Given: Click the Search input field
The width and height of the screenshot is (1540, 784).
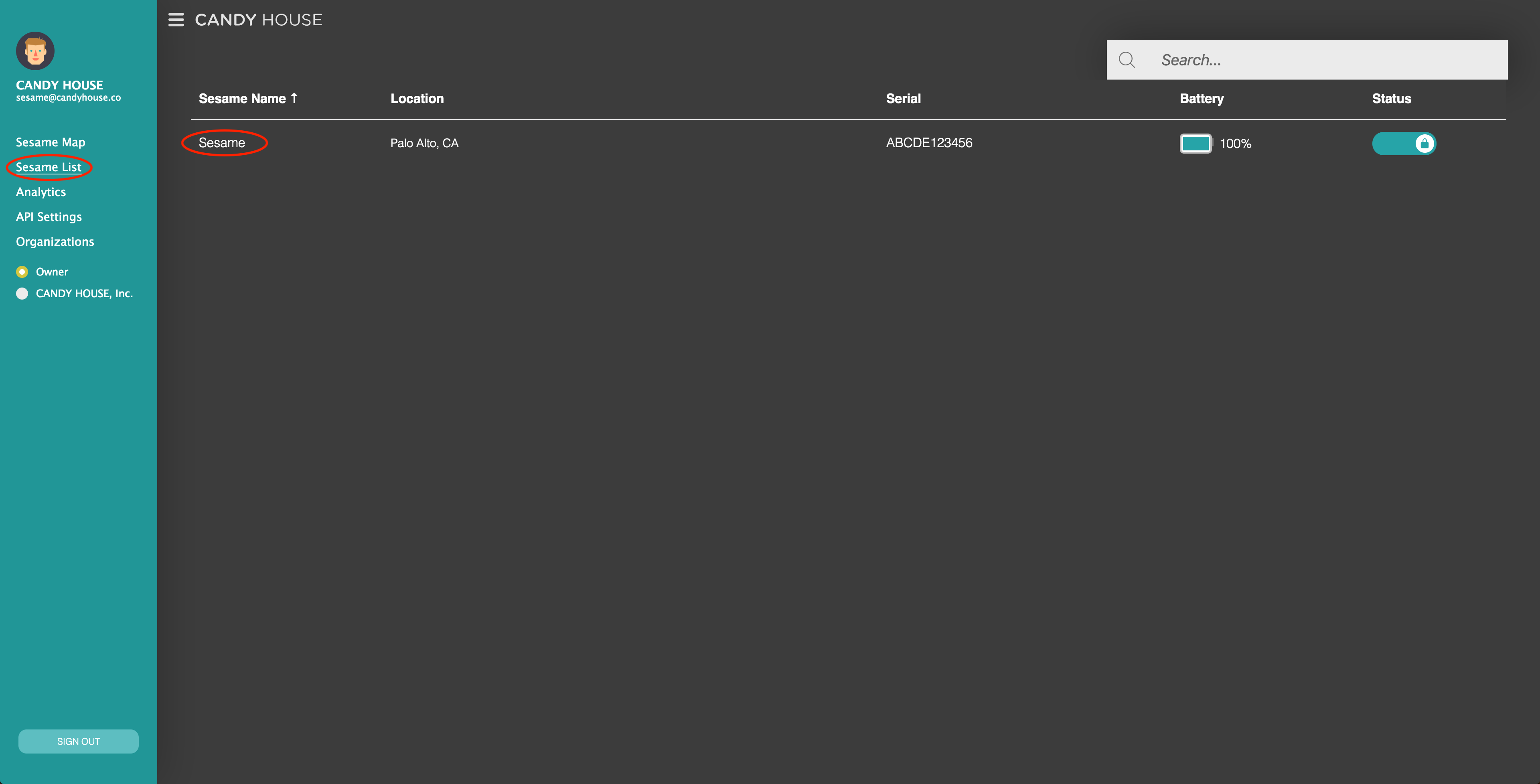Looking at the screenshot, I should coord(1307,60).
